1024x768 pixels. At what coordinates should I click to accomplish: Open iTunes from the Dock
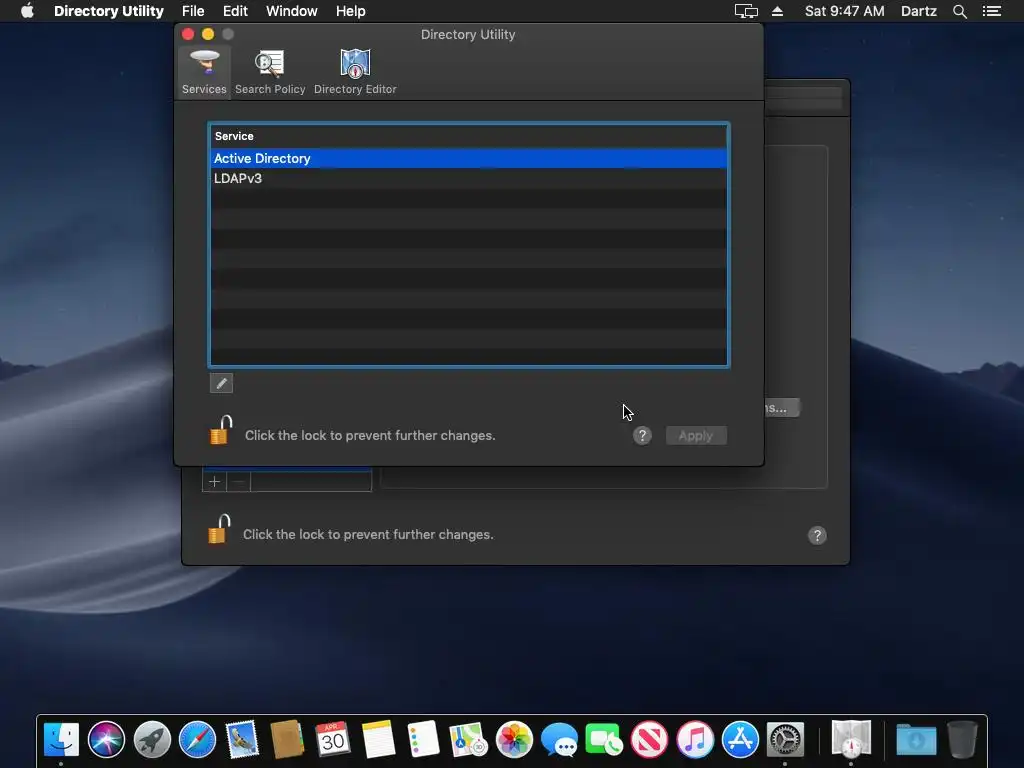695,739
